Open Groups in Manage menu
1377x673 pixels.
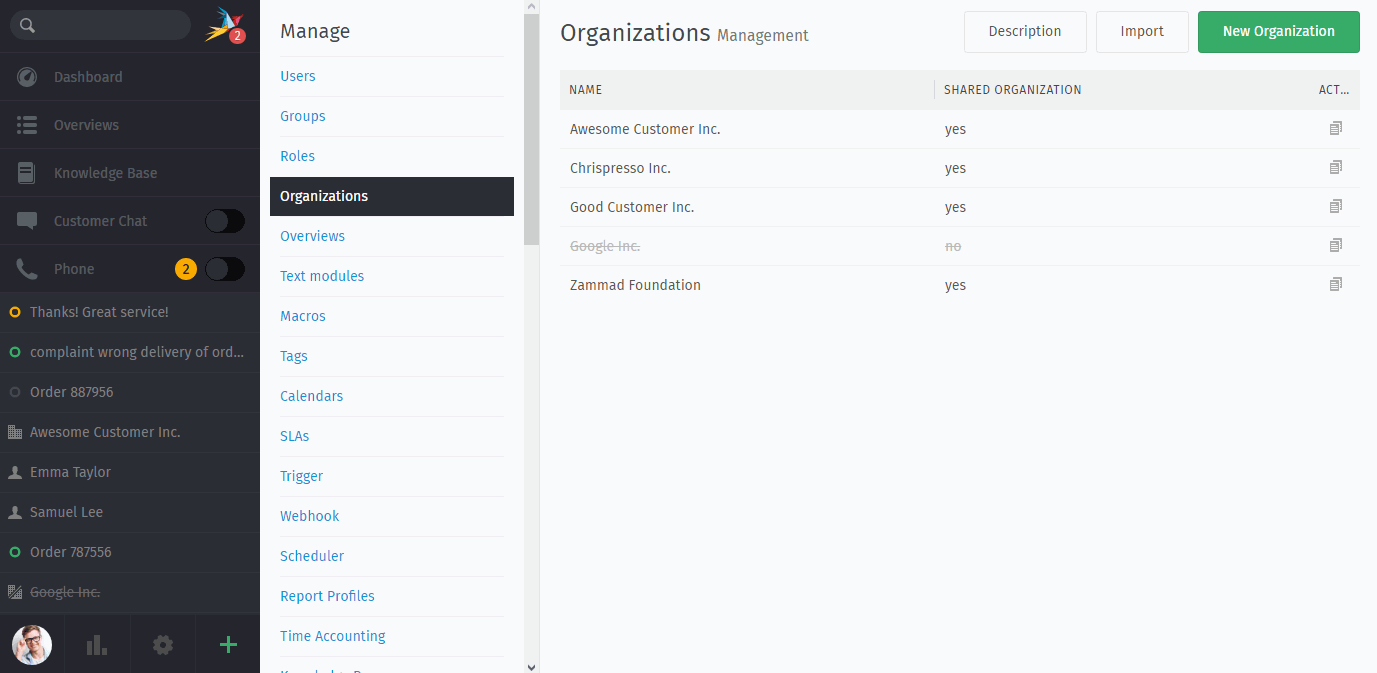tap(303, 116)
